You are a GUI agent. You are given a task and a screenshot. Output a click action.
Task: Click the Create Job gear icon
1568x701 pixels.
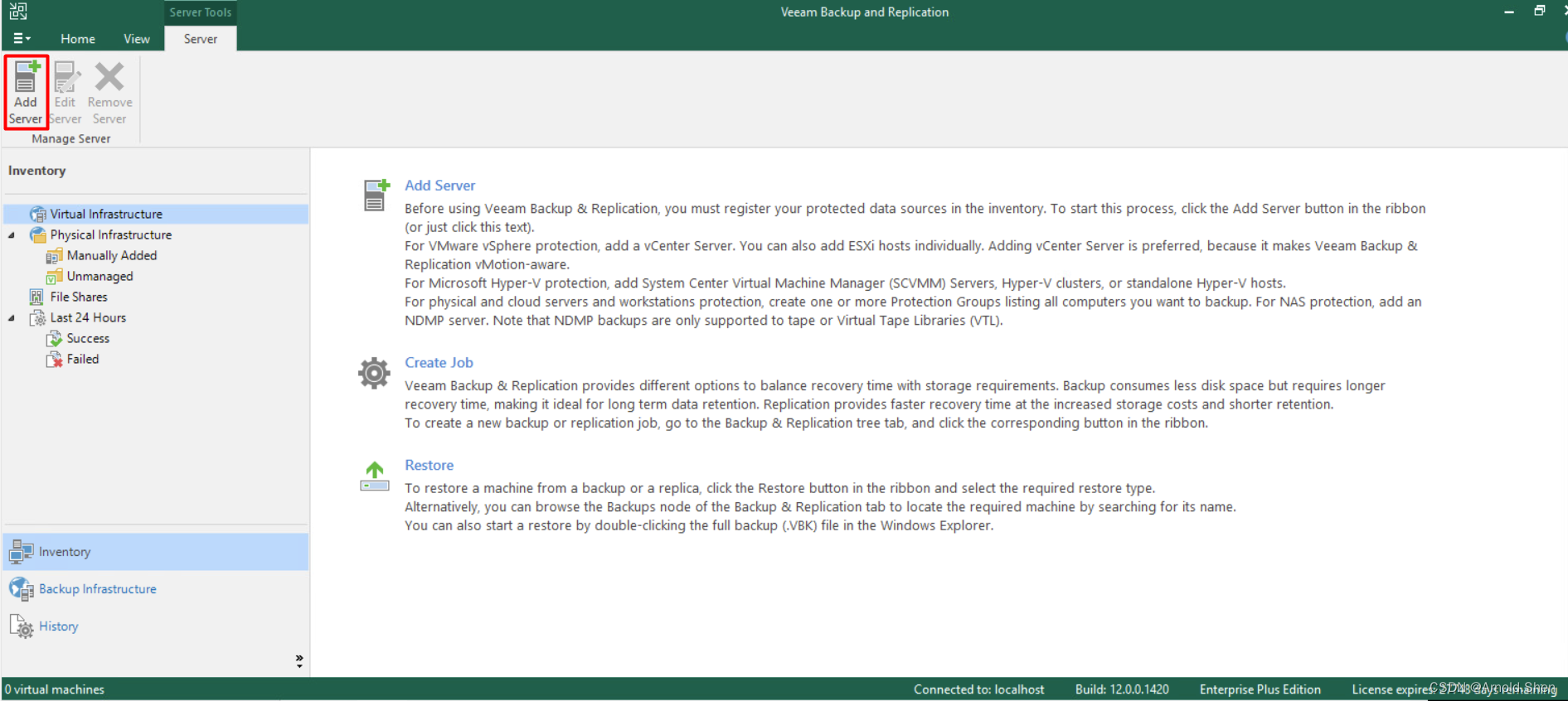(374, 374)
